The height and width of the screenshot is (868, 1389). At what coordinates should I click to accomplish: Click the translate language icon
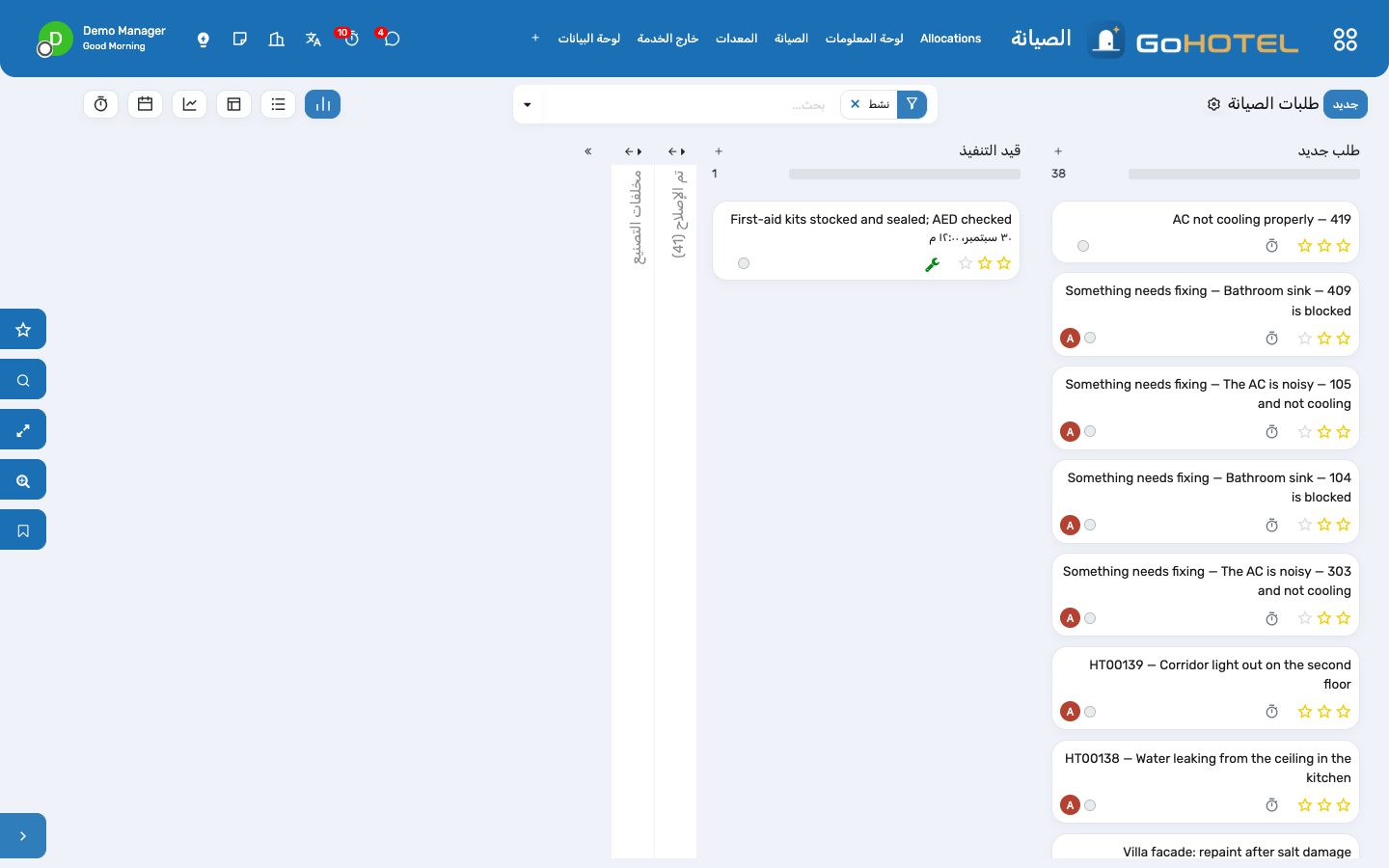tap(313, 40)
